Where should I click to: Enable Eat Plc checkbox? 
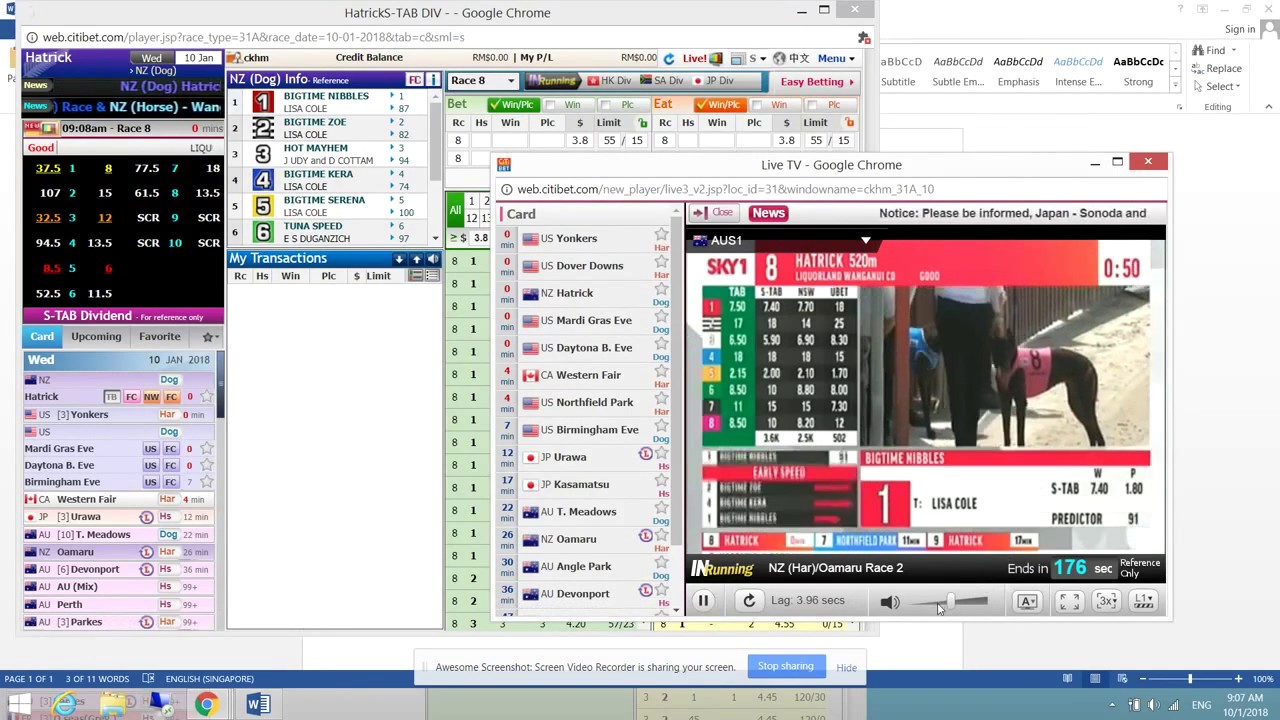[813, 104]
